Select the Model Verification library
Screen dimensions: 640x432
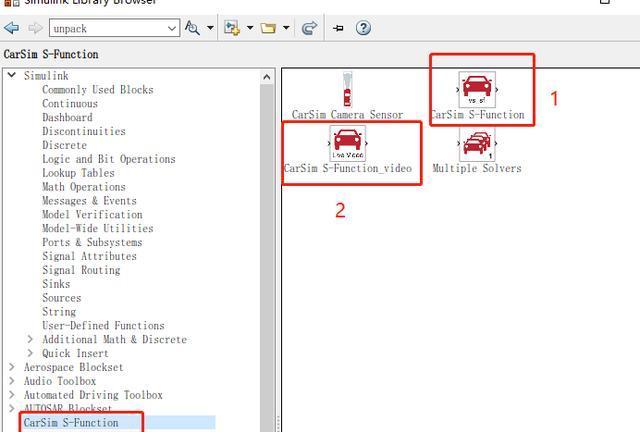click(x=93, y=215)
